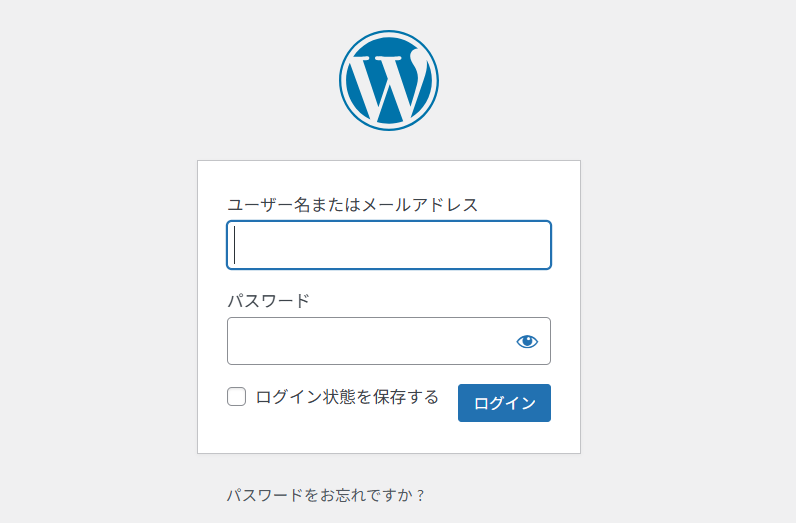
Task: Focus the ユーザー名またはメールアドレス input field
Action: tap(389, 245)
